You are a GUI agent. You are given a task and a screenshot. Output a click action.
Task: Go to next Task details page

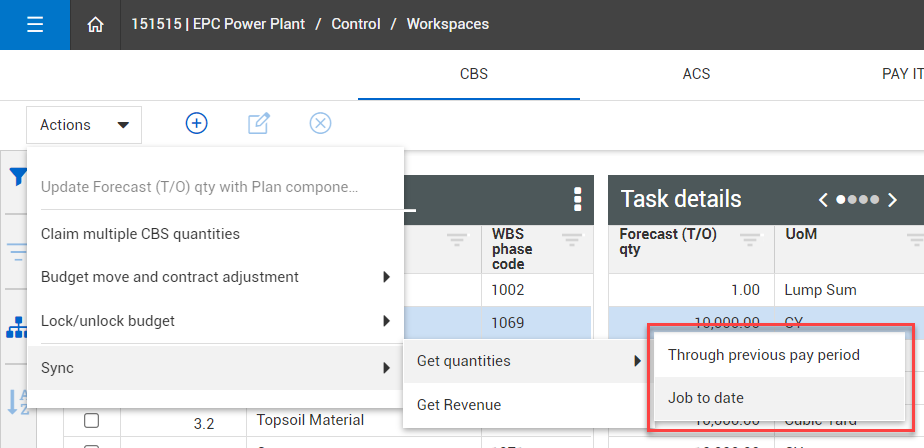pos(892,199)
